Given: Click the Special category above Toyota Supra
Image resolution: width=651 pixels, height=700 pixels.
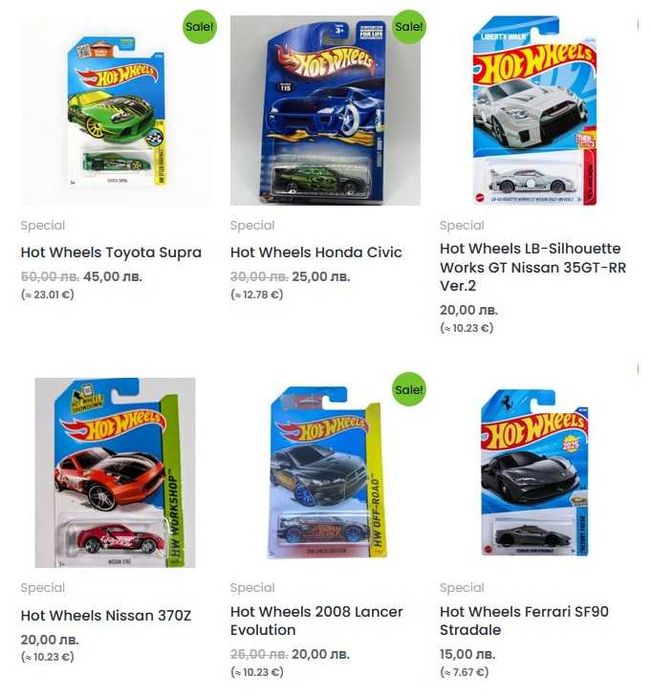Looking at the screenshot, I should pos(43,226).
